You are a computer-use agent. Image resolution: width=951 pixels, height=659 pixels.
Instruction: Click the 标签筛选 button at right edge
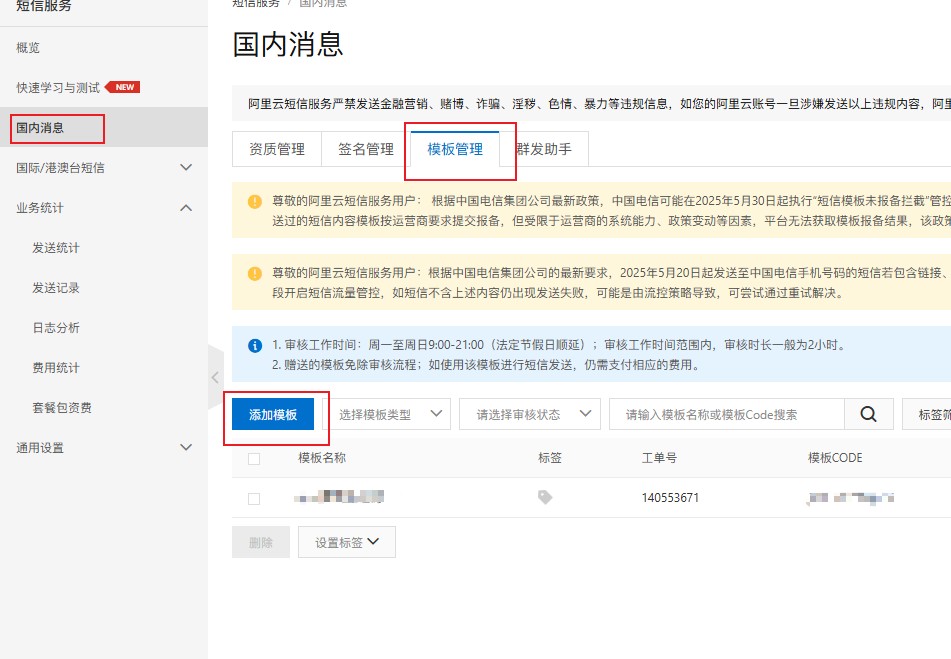(x=927, y=414)
